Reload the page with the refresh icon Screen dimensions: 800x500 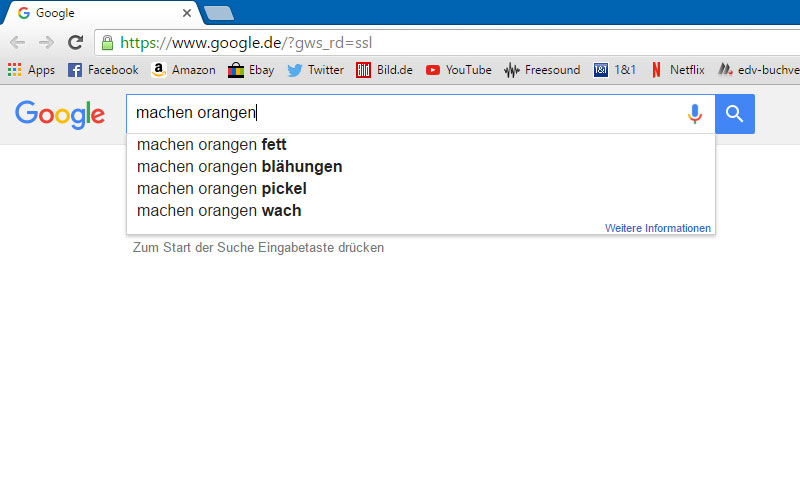(x=76, y=42)
